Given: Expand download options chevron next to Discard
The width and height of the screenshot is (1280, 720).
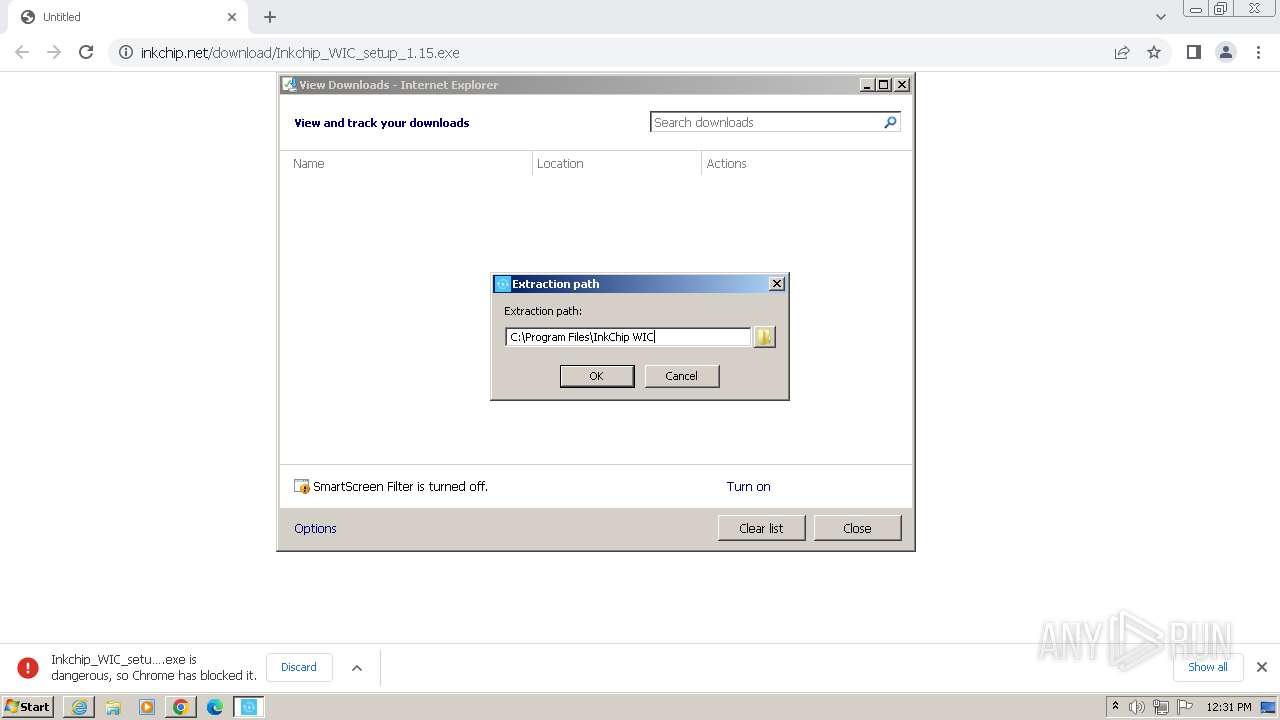Looking at the screenshot, I should pos(357,668).
